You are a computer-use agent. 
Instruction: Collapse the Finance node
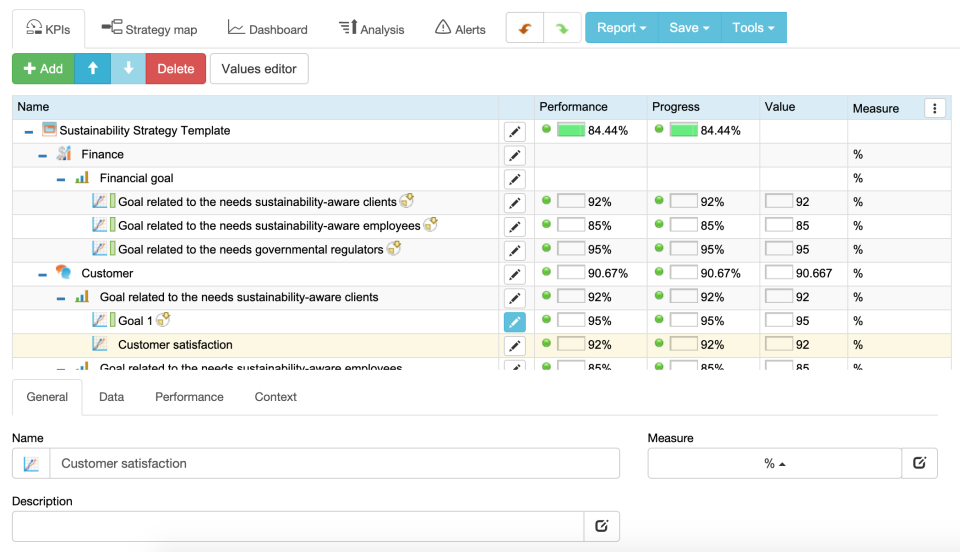click(42, 155)
